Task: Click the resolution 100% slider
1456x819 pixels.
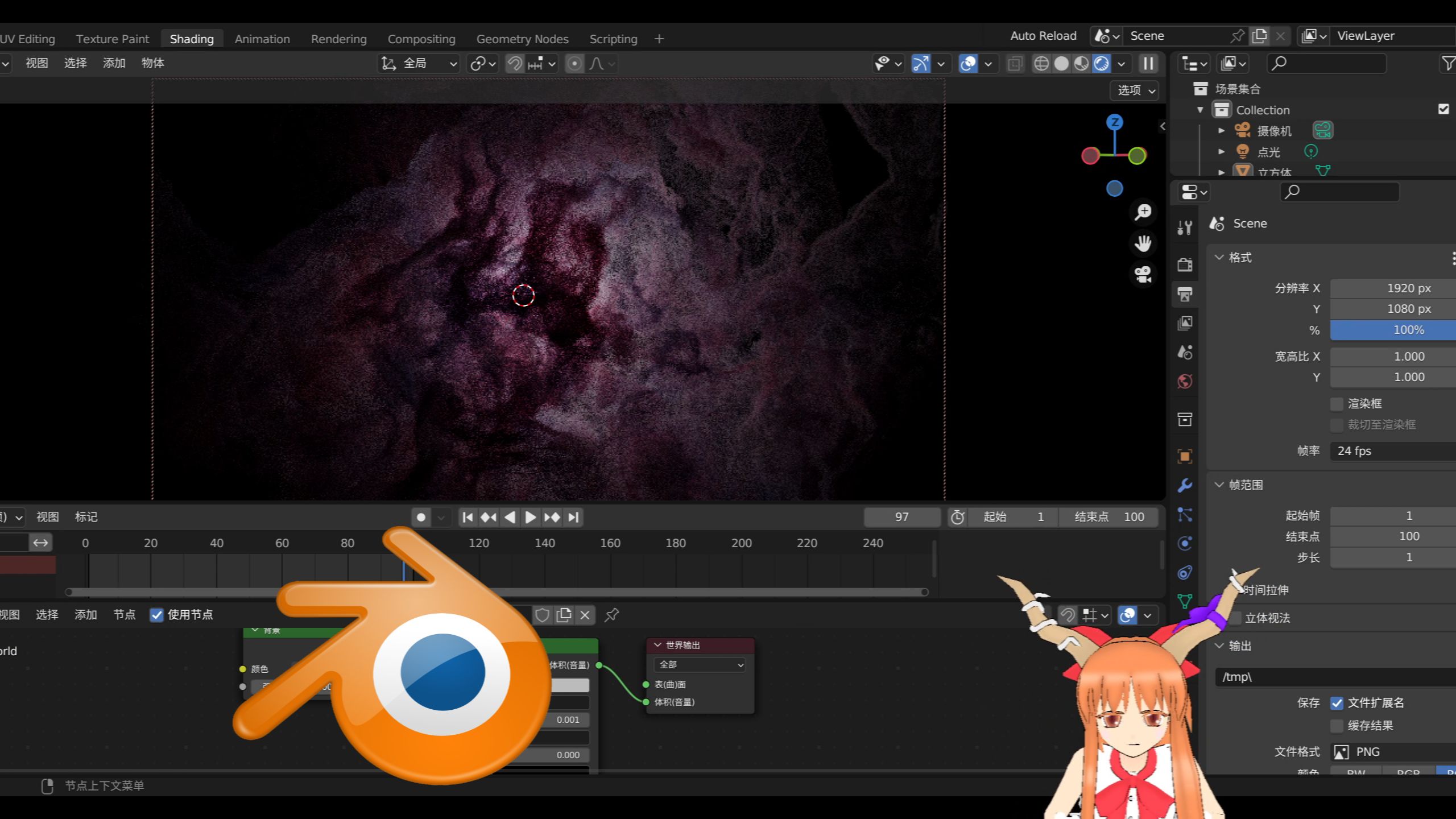Action: [x=1393, y=330]
